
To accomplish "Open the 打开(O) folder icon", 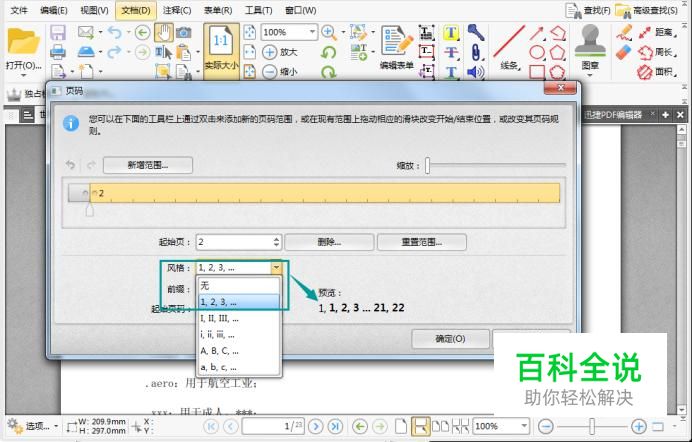I will tap(23, 41).
